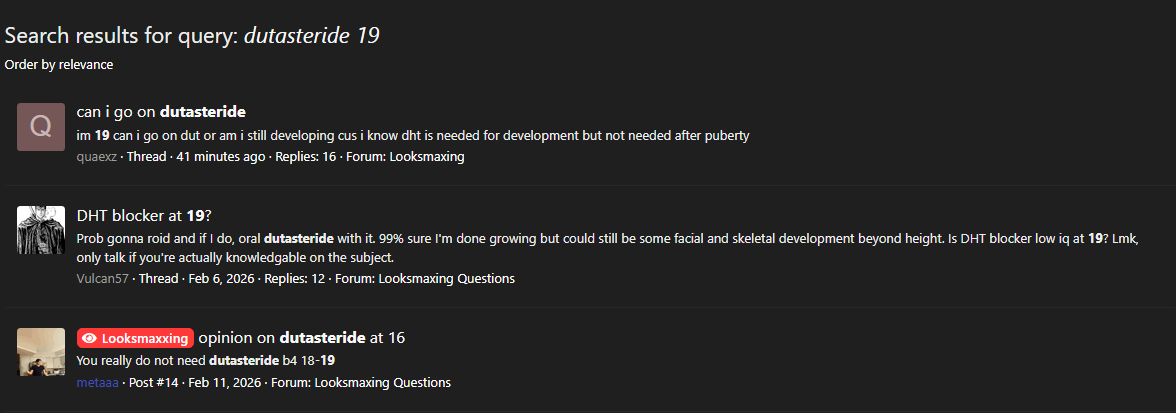The image size is (1176, 413).
Task: Go to metaaa's username link
Action: pyautogui.click(x=97, y=383)
